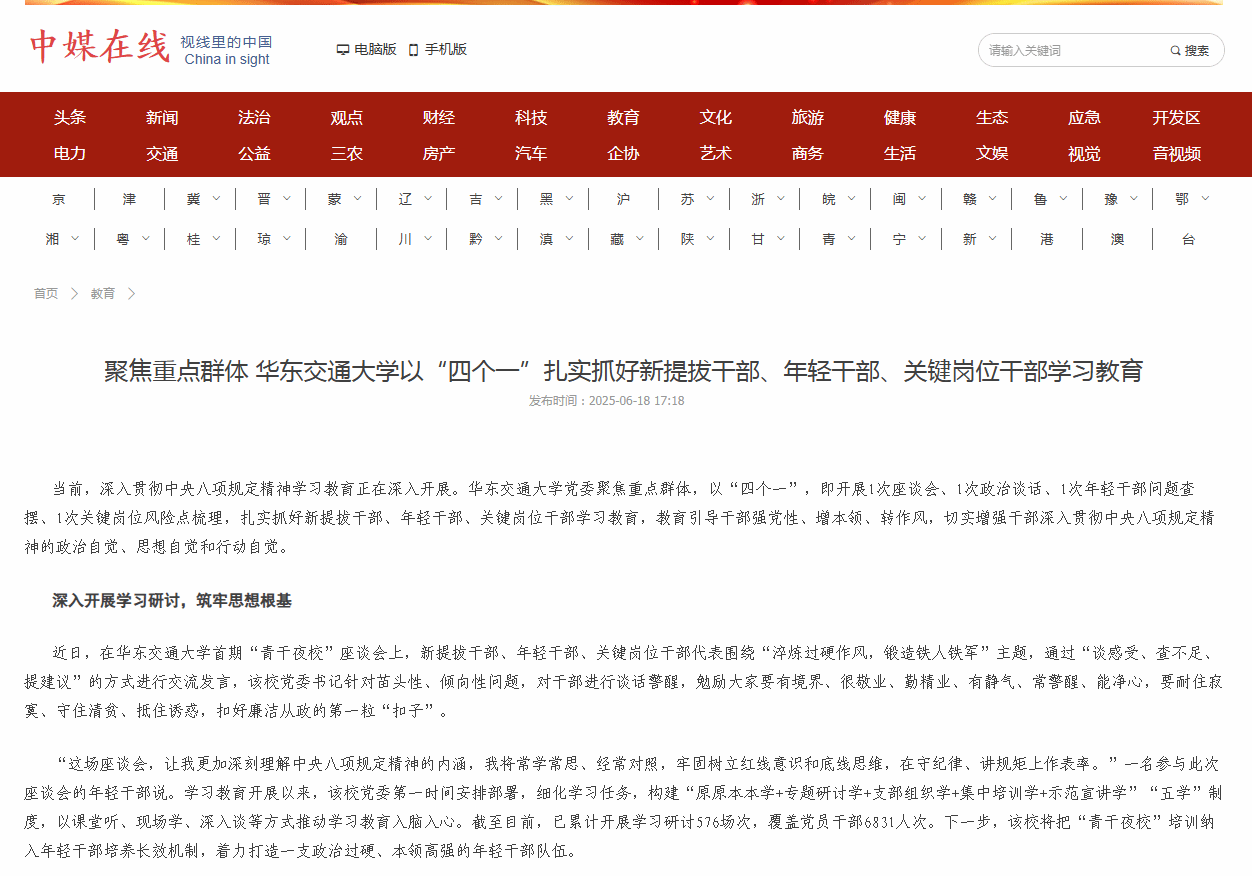Go to the 音视频 section
Image resolution: width=1252 pixels, height=876 pixels.
click(1176, 154)
